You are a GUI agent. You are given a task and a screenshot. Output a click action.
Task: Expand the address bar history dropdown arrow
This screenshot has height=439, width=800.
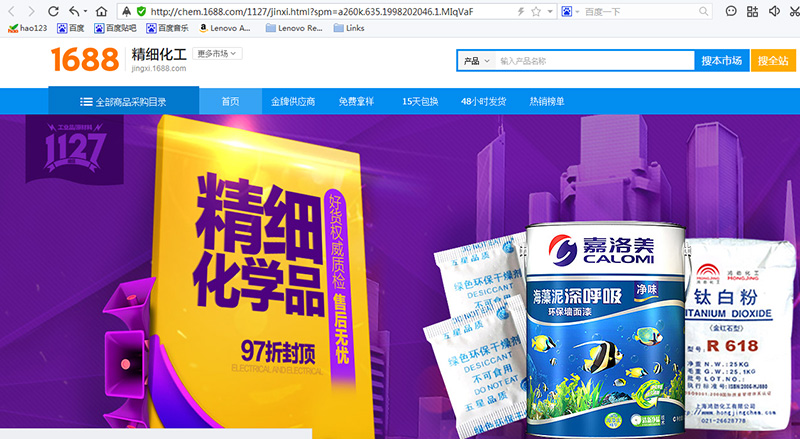tap(550, 11)
